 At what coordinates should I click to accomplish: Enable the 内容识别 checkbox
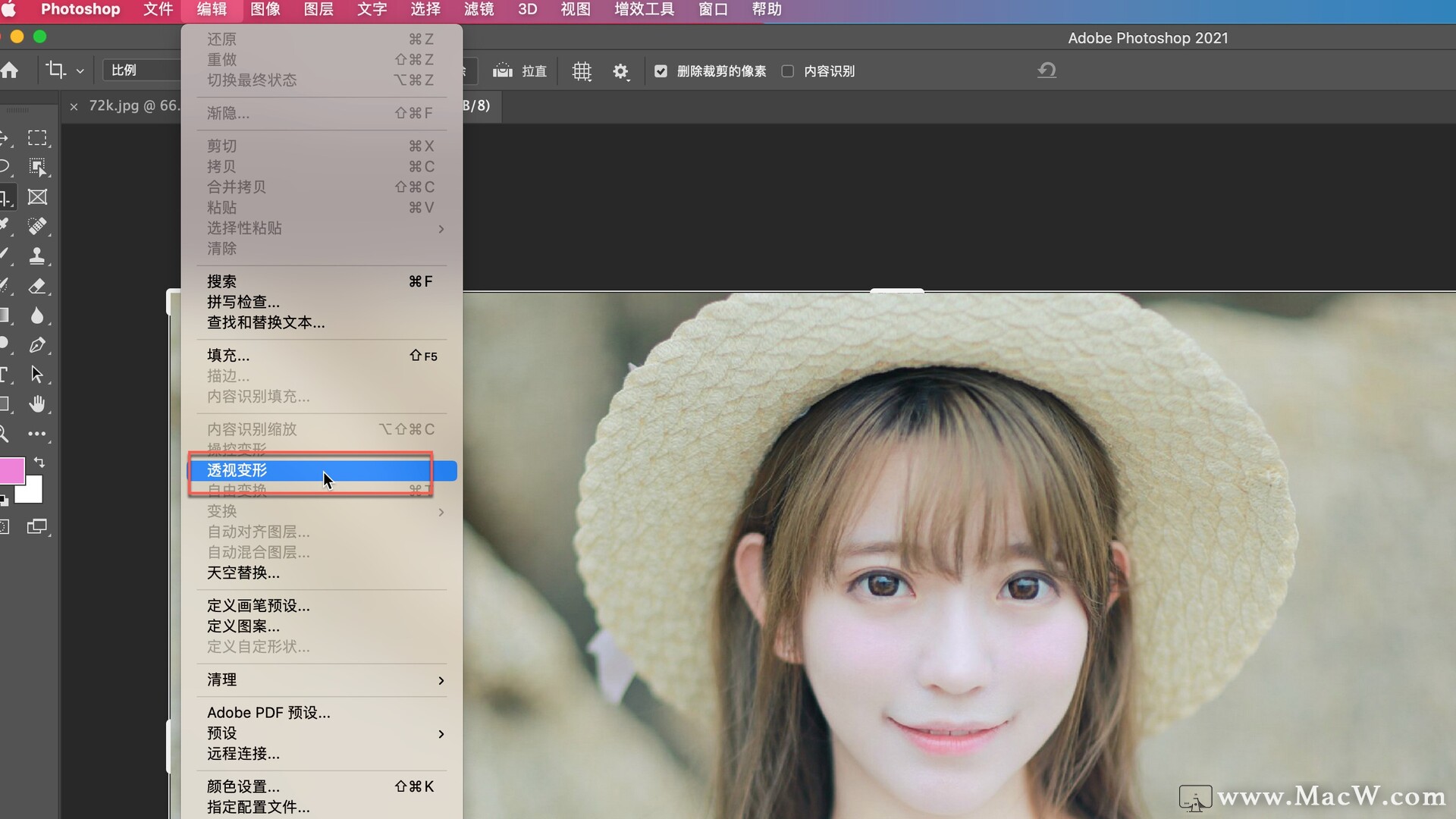[788, 71]
